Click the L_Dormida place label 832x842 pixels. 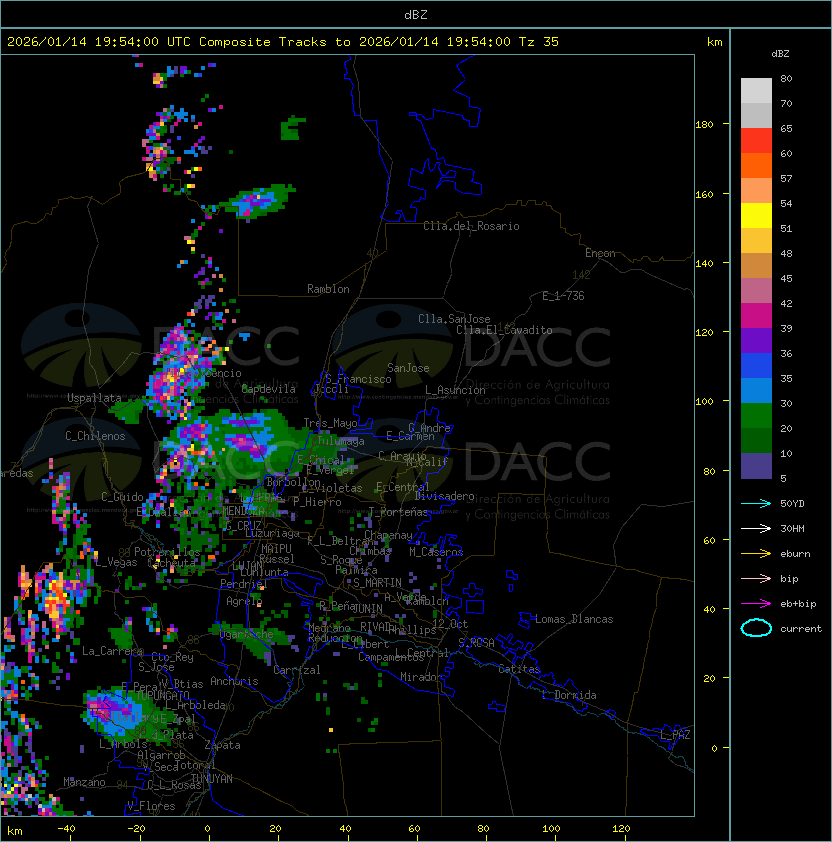pos(569,695)
